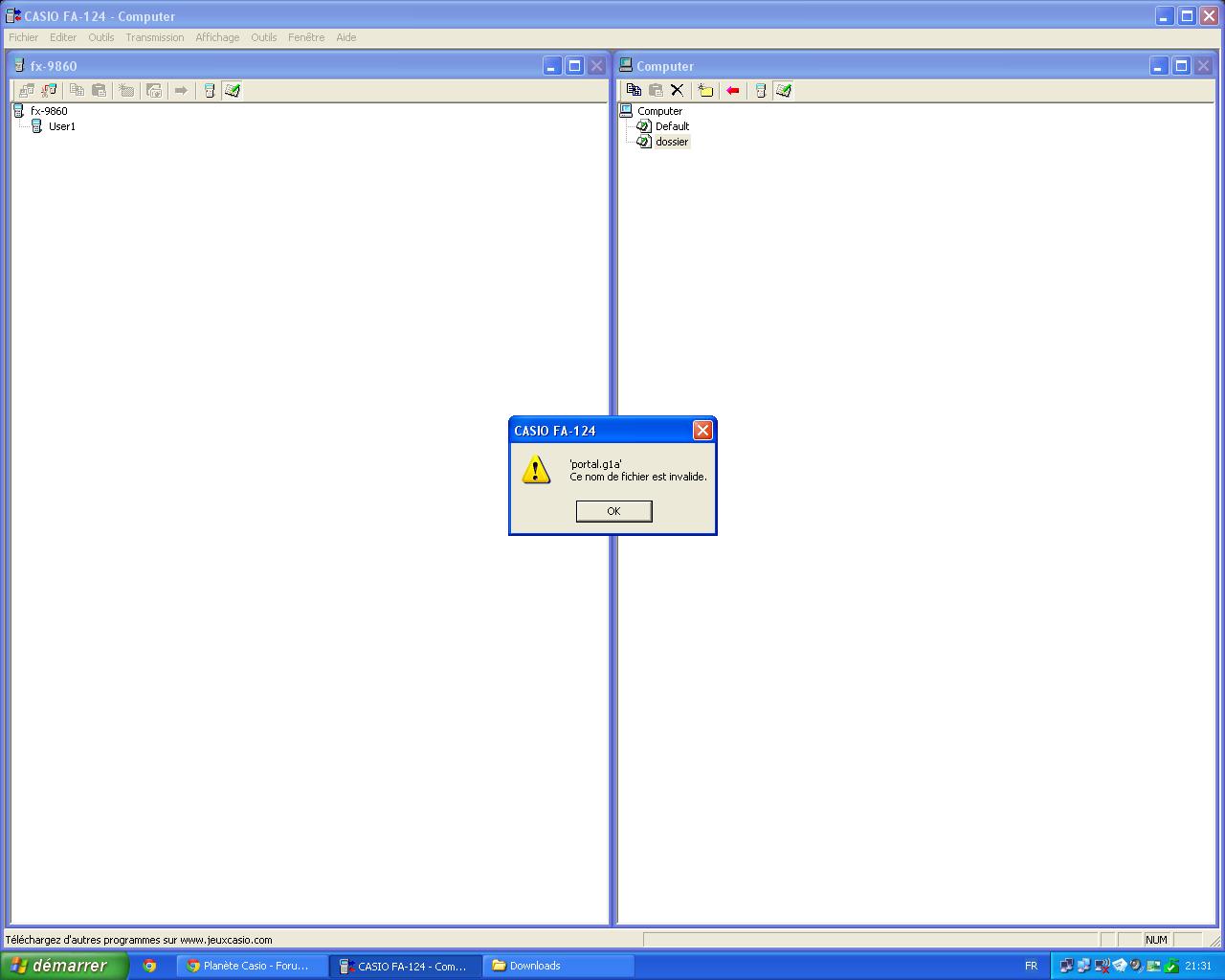Select the fx-9860 root tree node
The width and height of the screenshot is (1225, 980).
click(49, 111)
